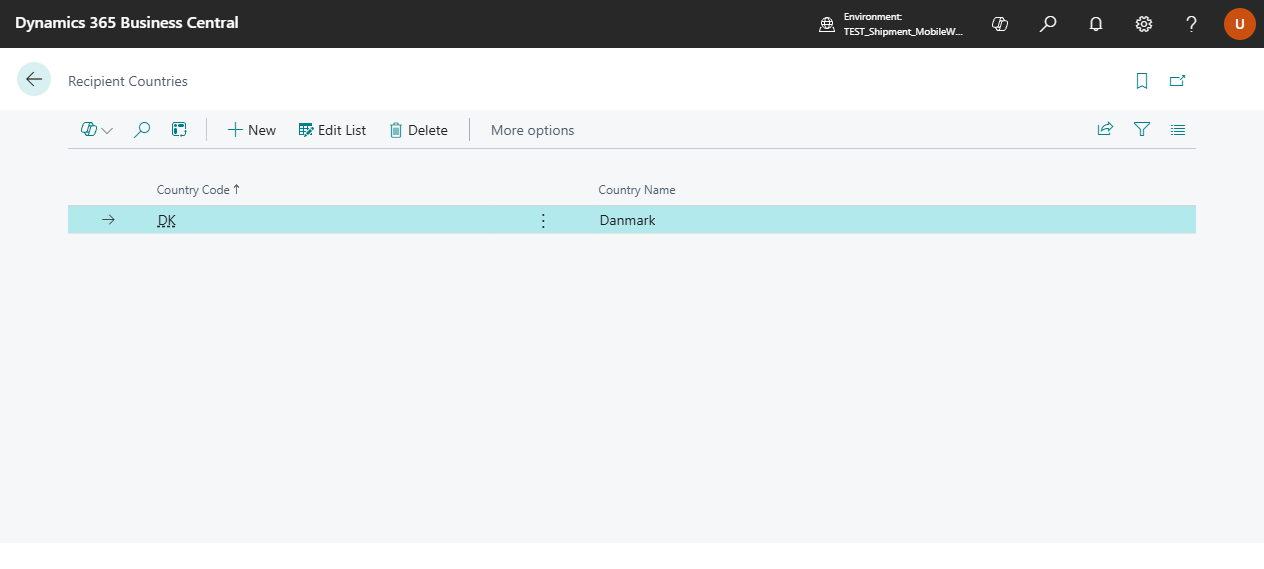Select the DK row arrow indicator
Image resolution: width=1264 pixels, height=569 pixels.
[108, 220]
